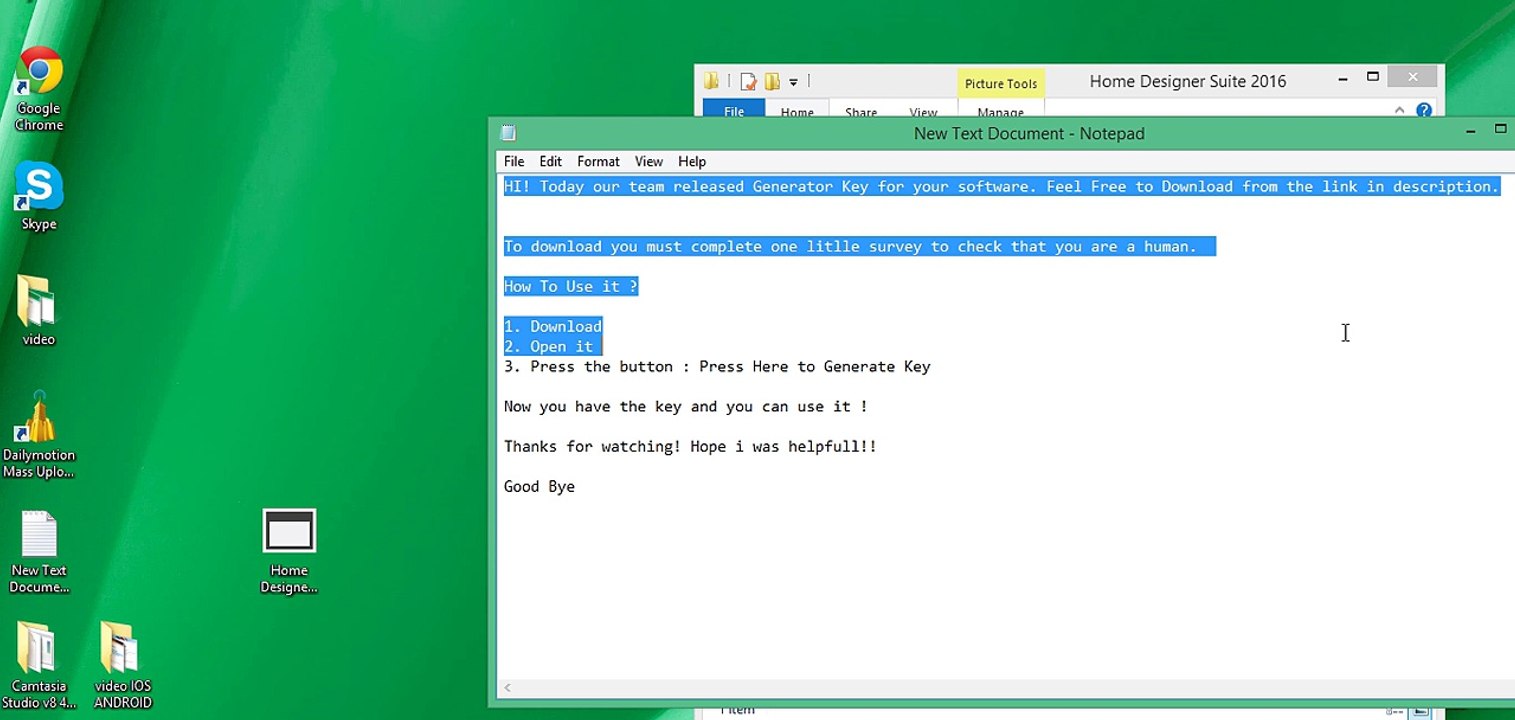Minimize the Home Designer Suite 2016 window
Viewport: 1515px width, 720px height.
pos(1343,78)
